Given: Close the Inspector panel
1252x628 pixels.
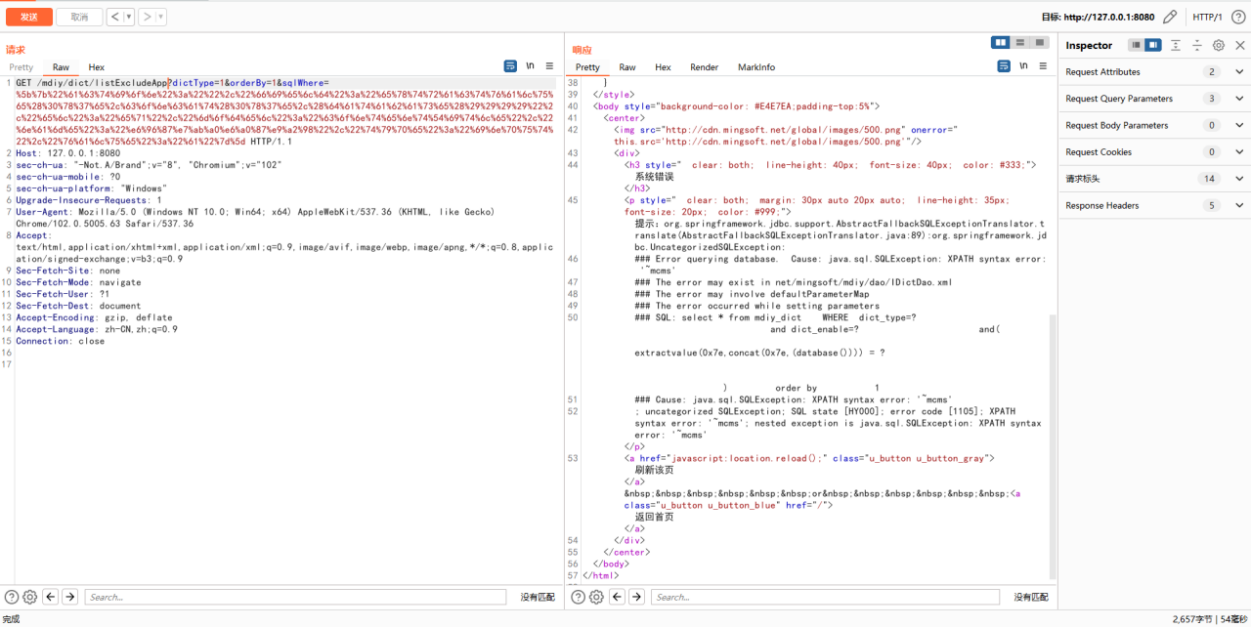Looking at the screenshot, I should pyautogui.click(x=1240, y=45).
